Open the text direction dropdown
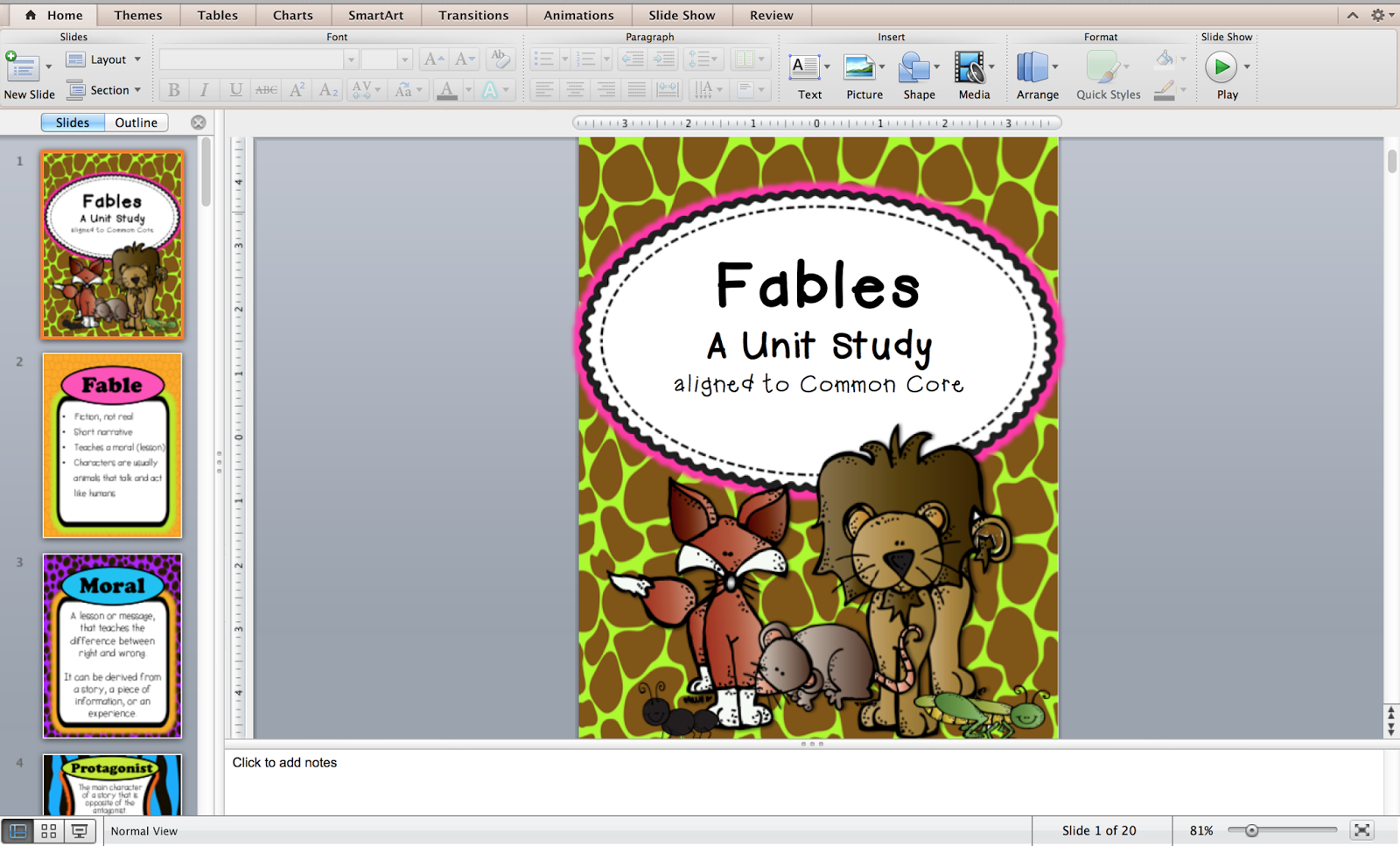This screenshot has height=846, width=1400. pyautogui.click(x=709, y=89)
